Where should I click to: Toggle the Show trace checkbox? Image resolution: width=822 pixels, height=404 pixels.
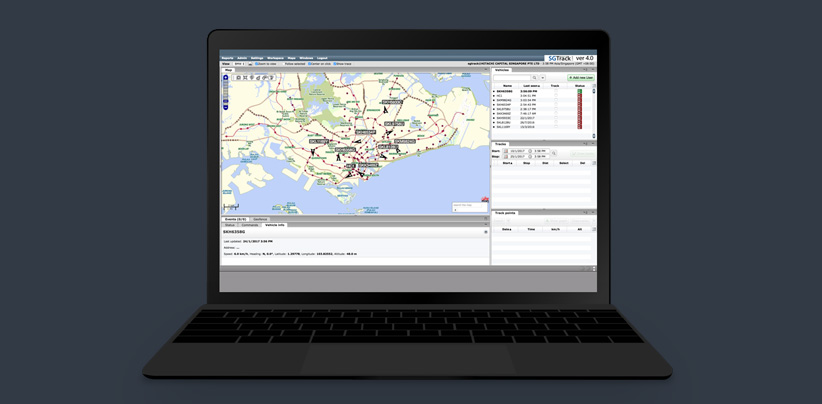click(x=335, y=64)
